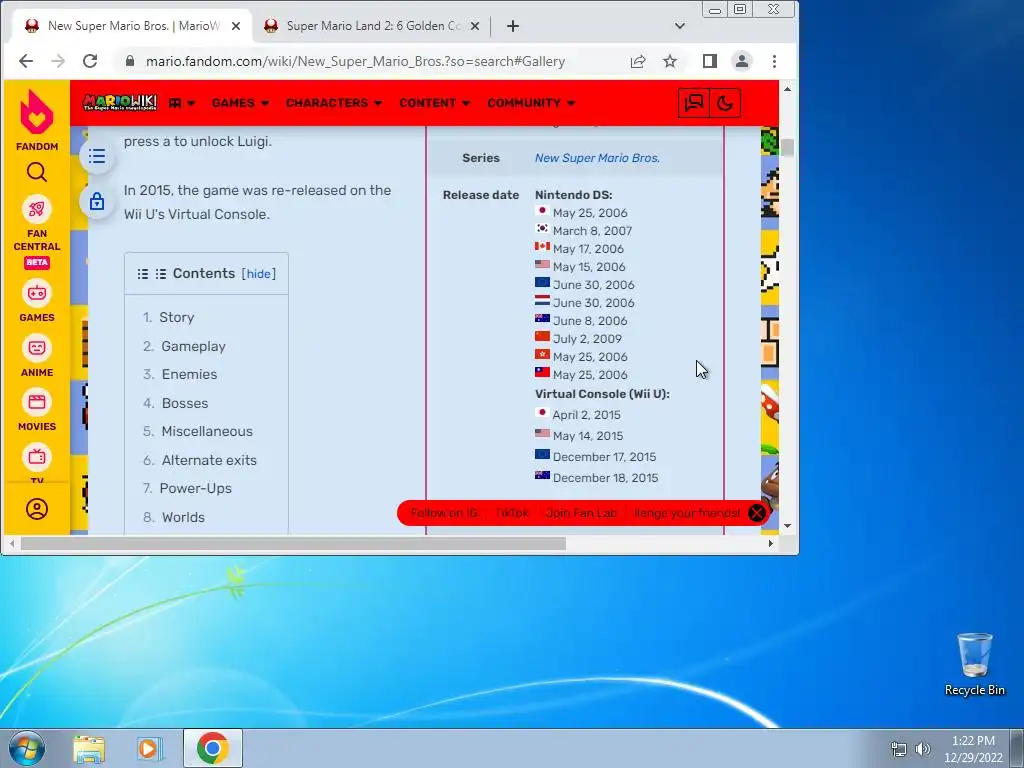Go forward in browser history
Image resolution: width=1024 pixels, height=768 pixels.
coord(58,61)
